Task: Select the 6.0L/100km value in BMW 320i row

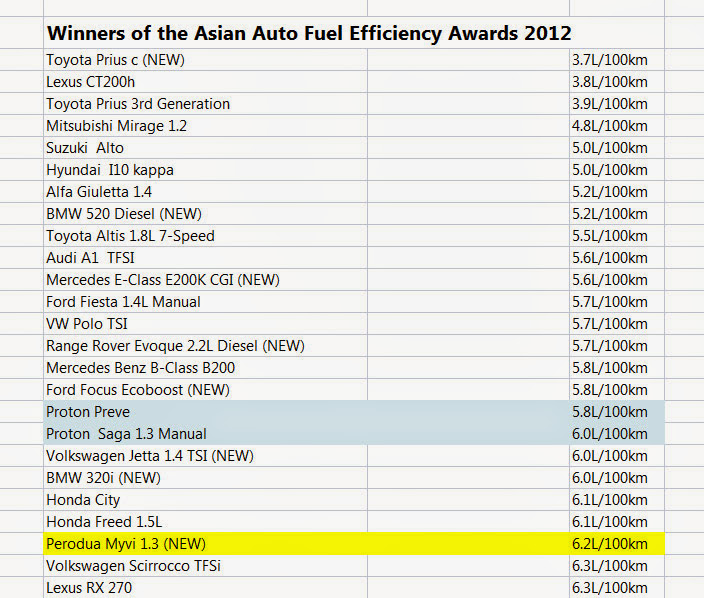Action: pos(617,478)
